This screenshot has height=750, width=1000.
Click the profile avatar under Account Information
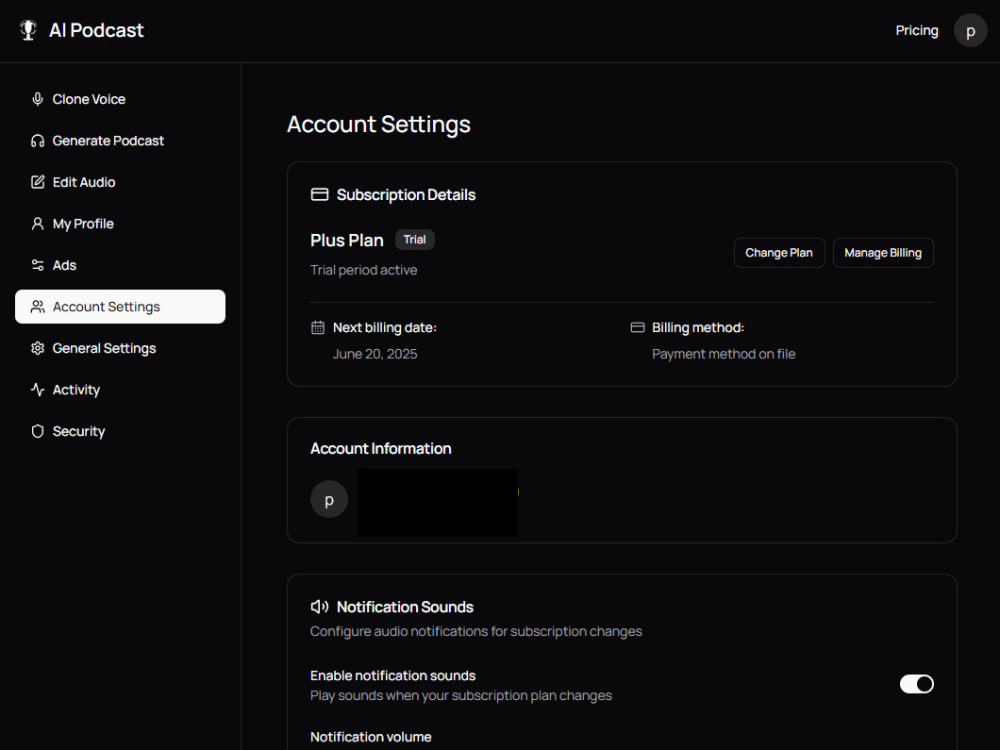329,499
